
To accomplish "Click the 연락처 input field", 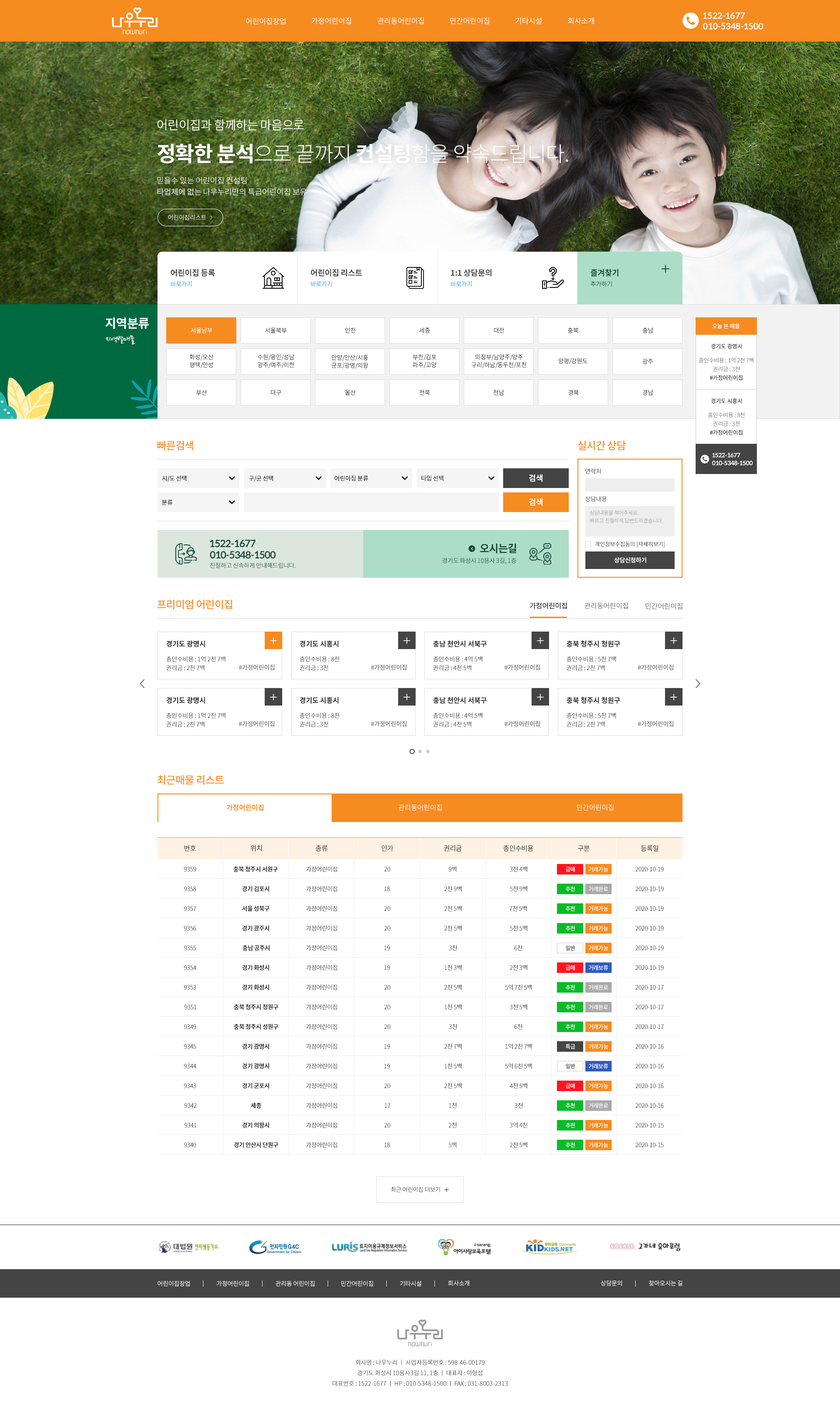I will click(630, 485).
